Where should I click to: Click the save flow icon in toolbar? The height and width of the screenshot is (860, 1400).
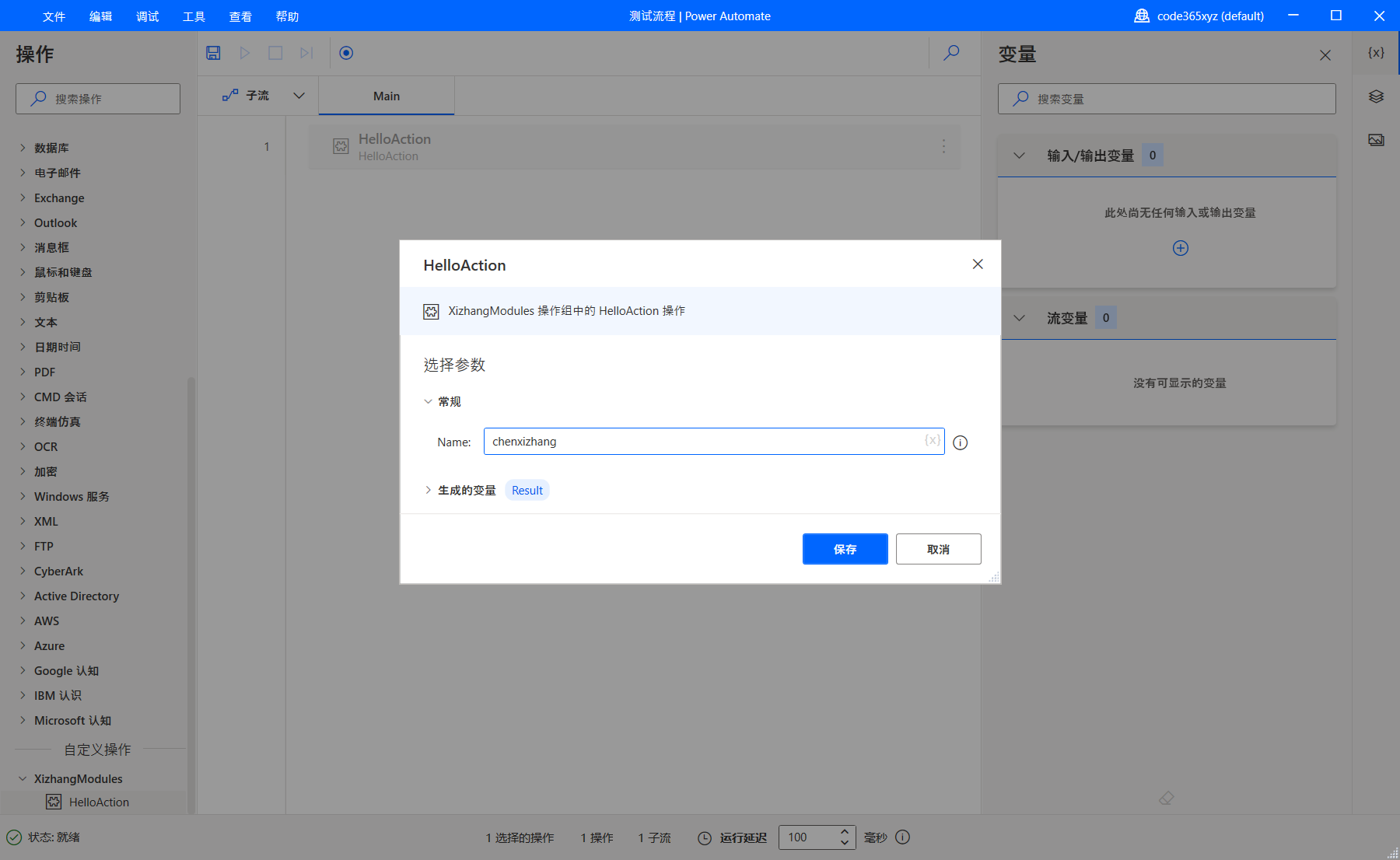pyautogui.click(x=213, y=53)
